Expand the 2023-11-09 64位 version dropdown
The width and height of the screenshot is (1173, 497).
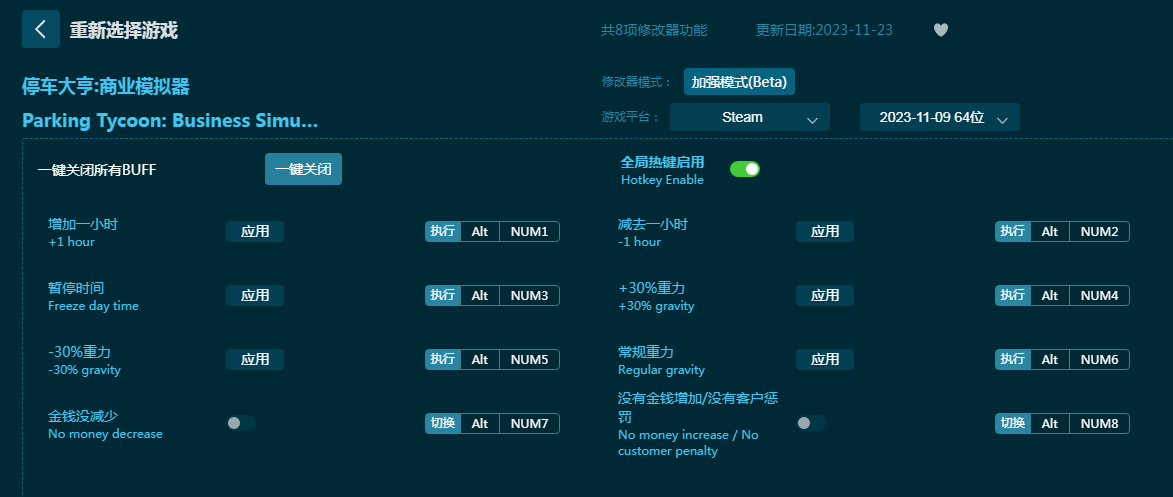click(x=939, y=117)
